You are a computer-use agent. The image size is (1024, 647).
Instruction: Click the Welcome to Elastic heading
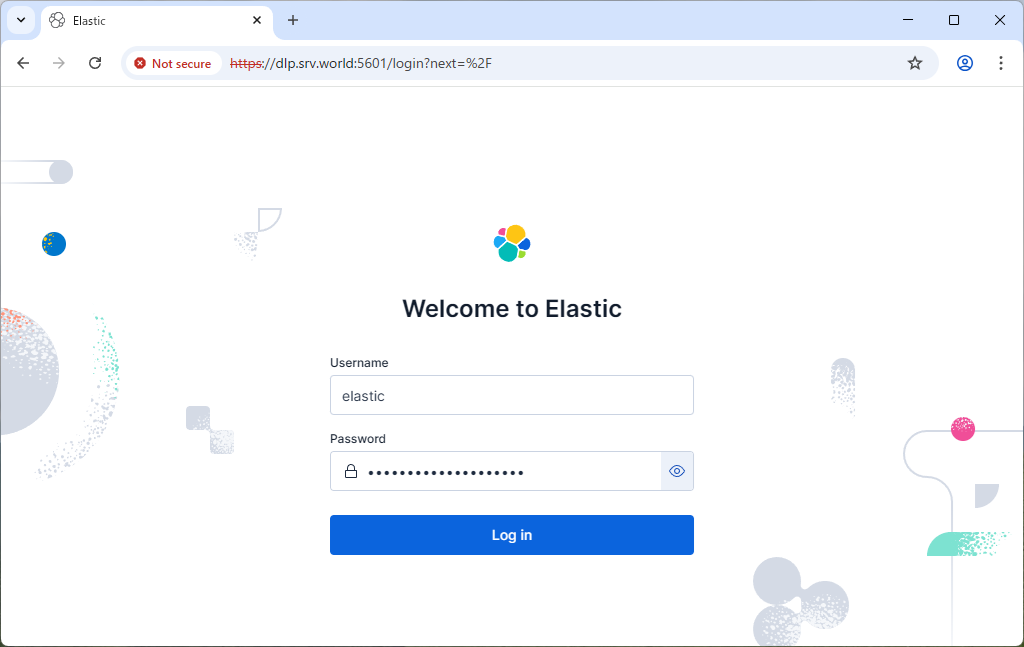click(x=511, y=309)
